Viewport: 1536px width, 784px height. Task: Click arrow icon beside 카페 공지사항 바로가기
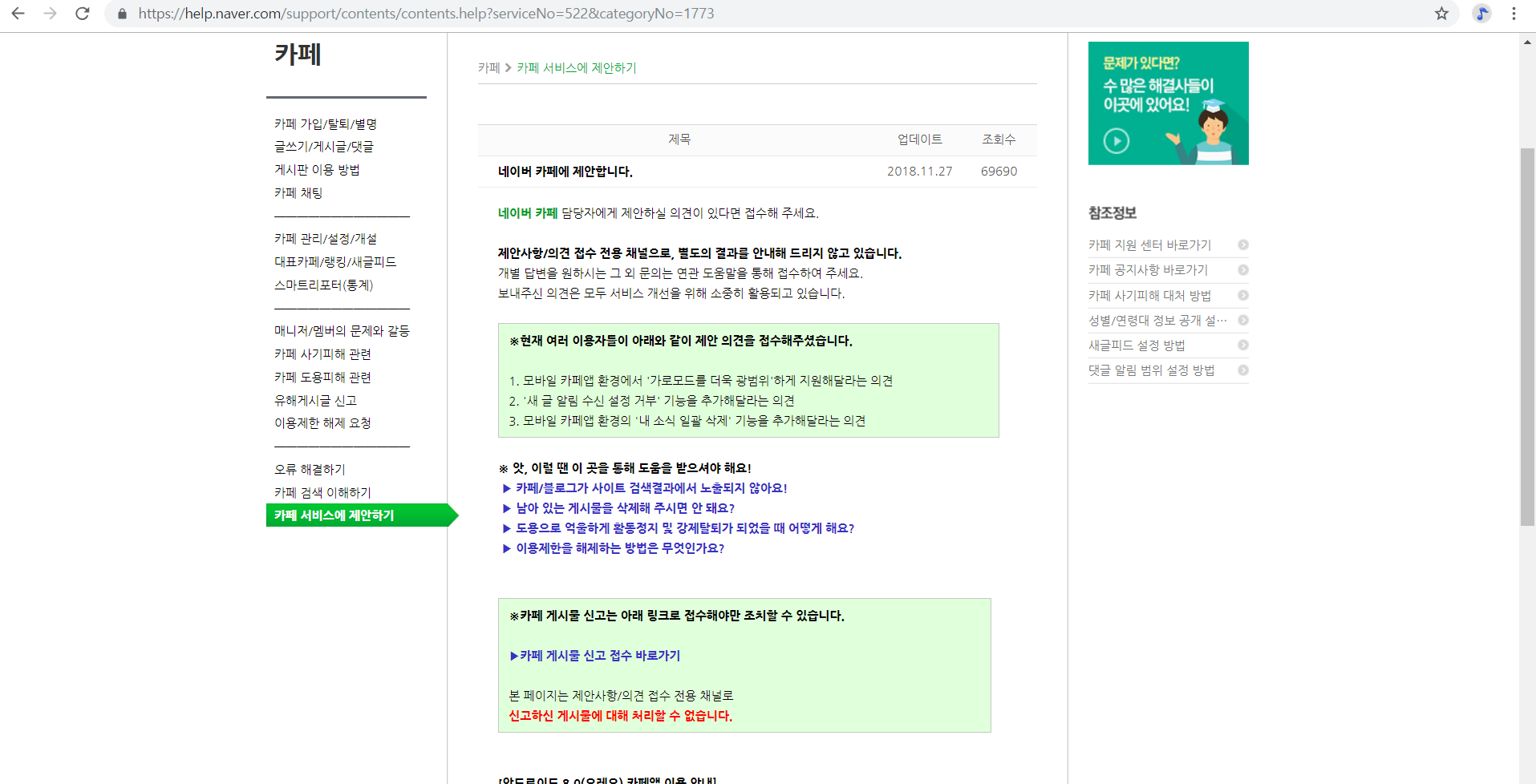point(1242,270)
